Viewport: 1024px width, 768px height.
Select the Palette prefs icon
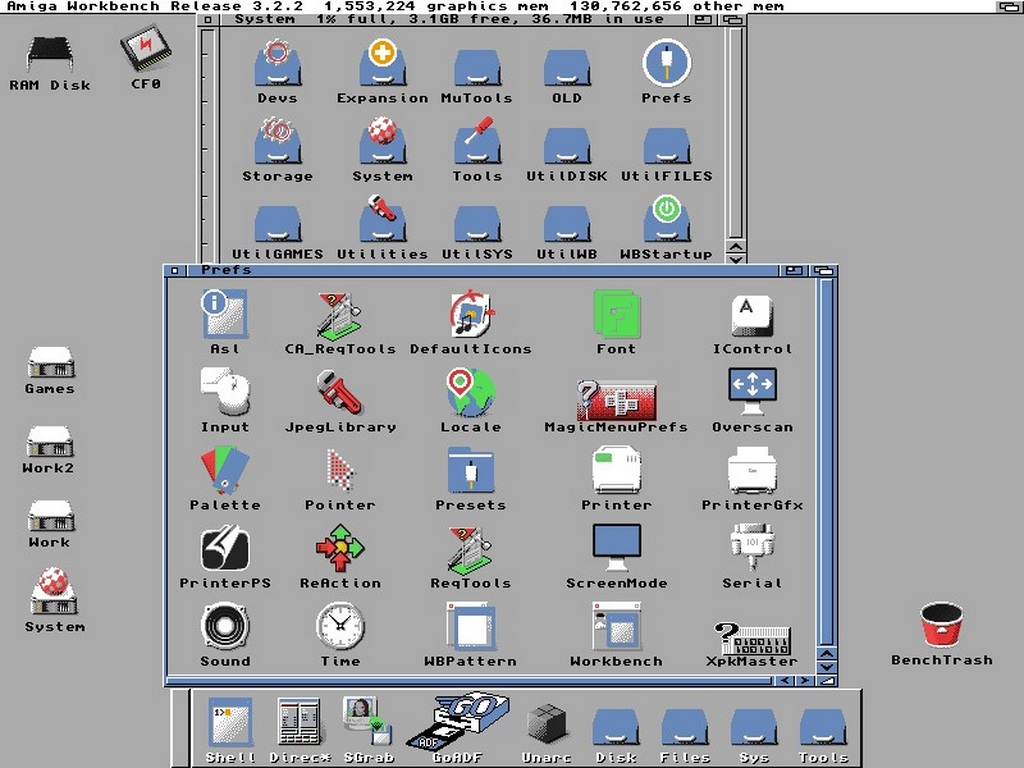225,470
